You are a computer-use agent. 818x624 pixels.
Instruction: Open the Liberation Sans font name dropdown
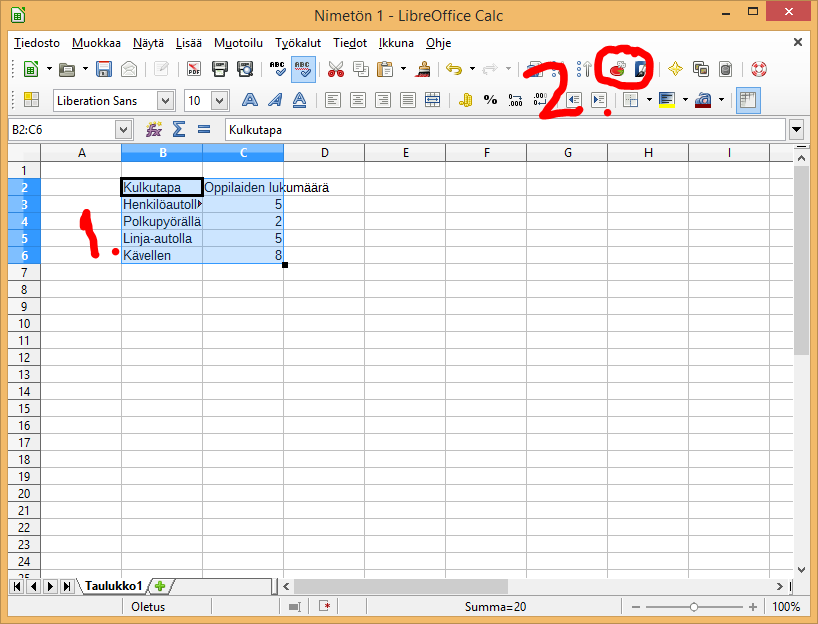(x=165, y=100)
